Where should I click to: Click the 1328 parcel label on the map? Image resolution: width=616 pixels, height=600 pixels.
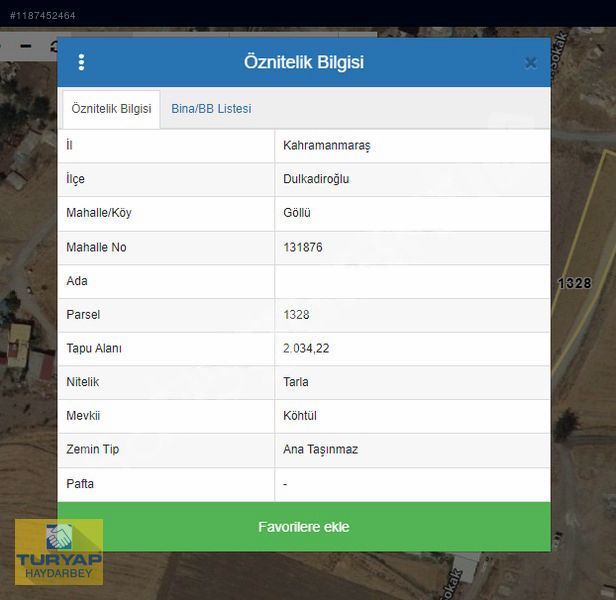575,283
